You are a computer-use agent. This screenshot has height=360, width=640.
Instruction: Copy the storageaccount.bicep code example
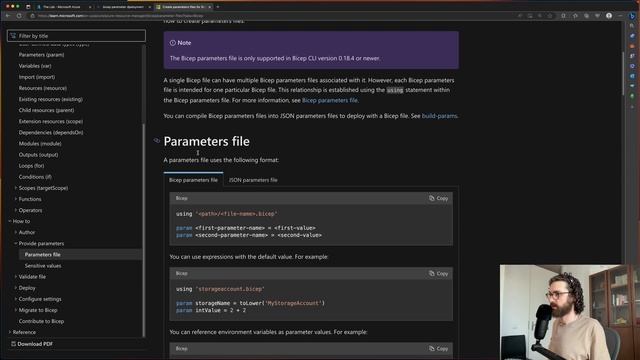[x=438, y=273]
